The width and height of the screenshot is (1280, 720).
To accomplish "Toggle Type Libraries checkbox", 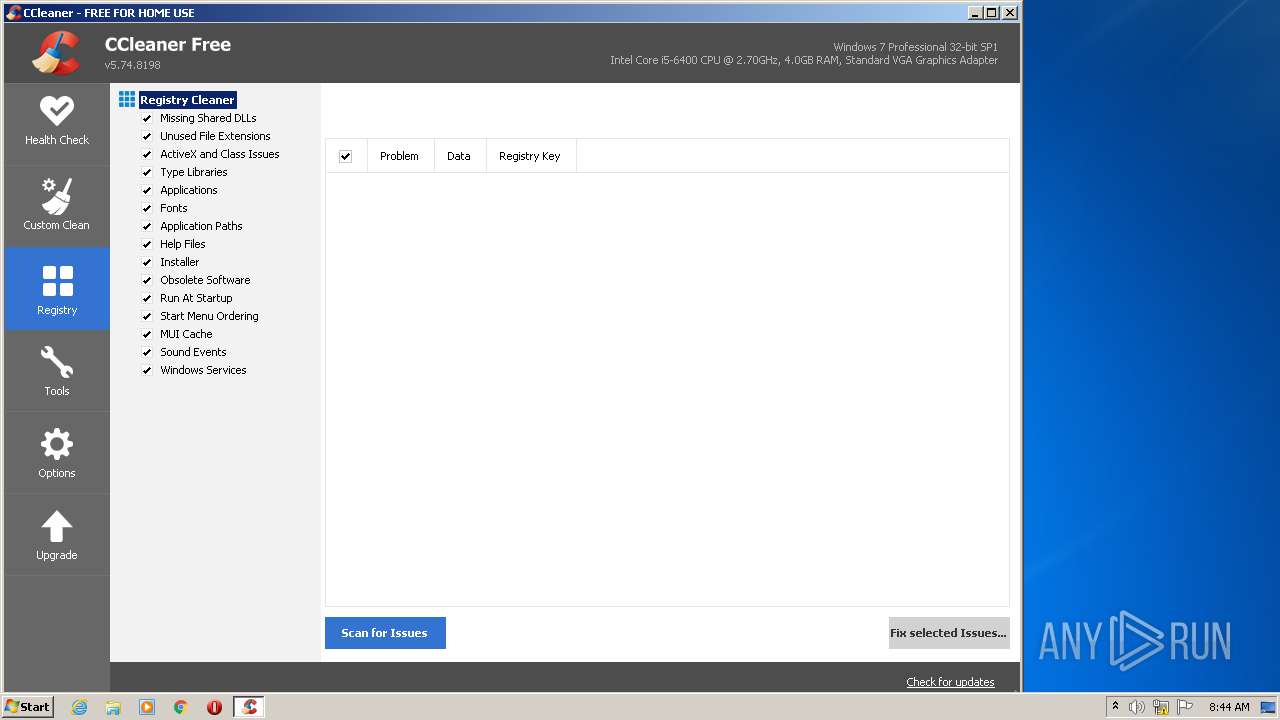I will (x=147, y=172).
